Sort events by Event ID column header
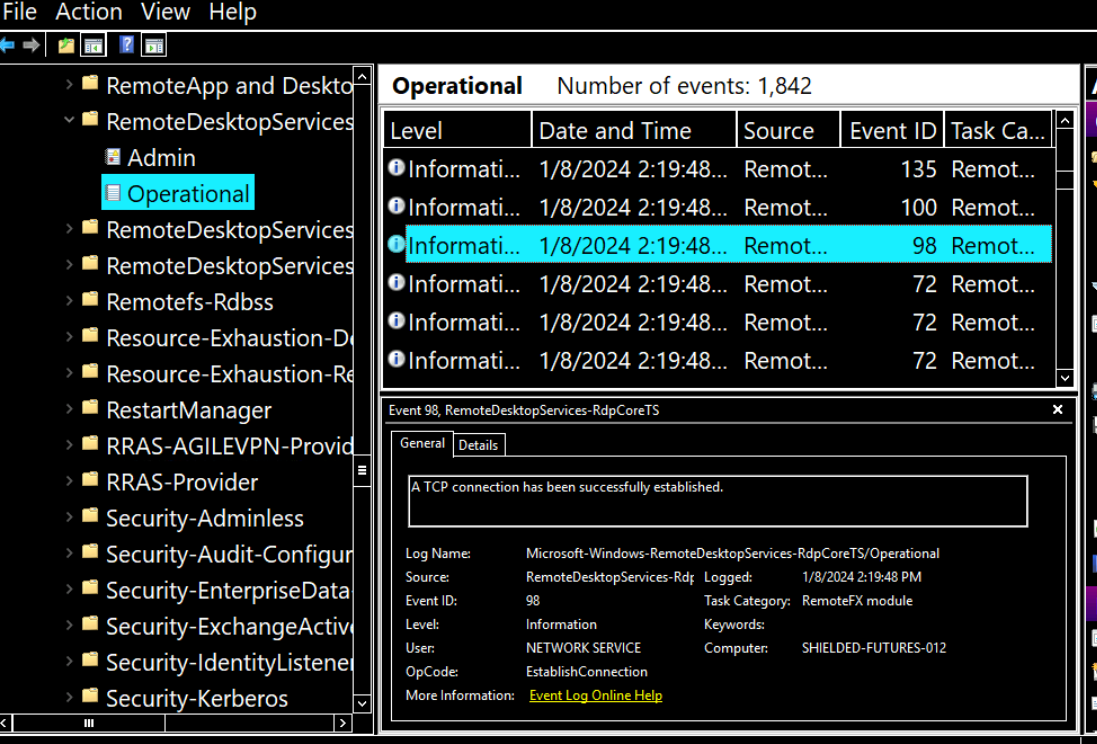Viewport: 1097px width, 744px height. (x=892, y=131)
